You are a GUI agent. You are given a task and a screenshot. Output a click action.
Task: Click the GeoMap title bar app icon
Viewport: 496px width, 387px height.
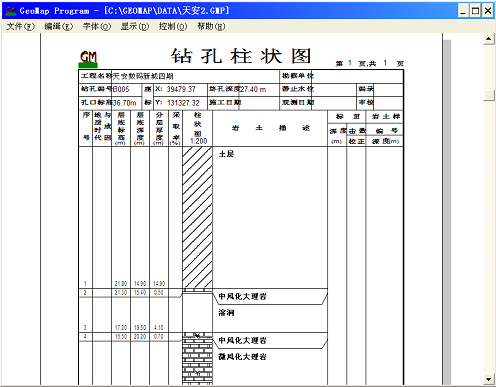10,11
